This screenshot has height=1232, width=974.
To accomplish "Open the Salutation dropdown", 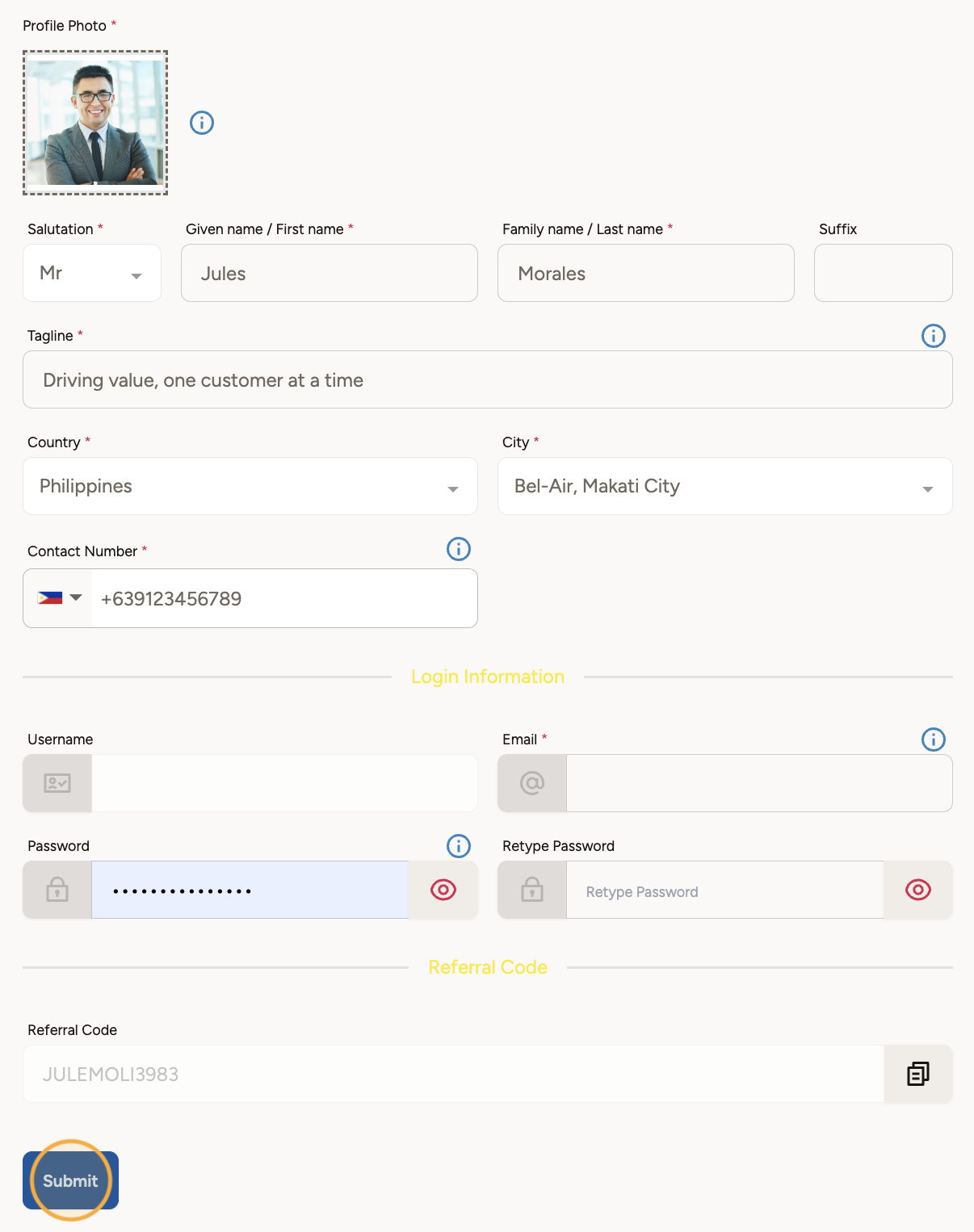I will coord(92,274).
